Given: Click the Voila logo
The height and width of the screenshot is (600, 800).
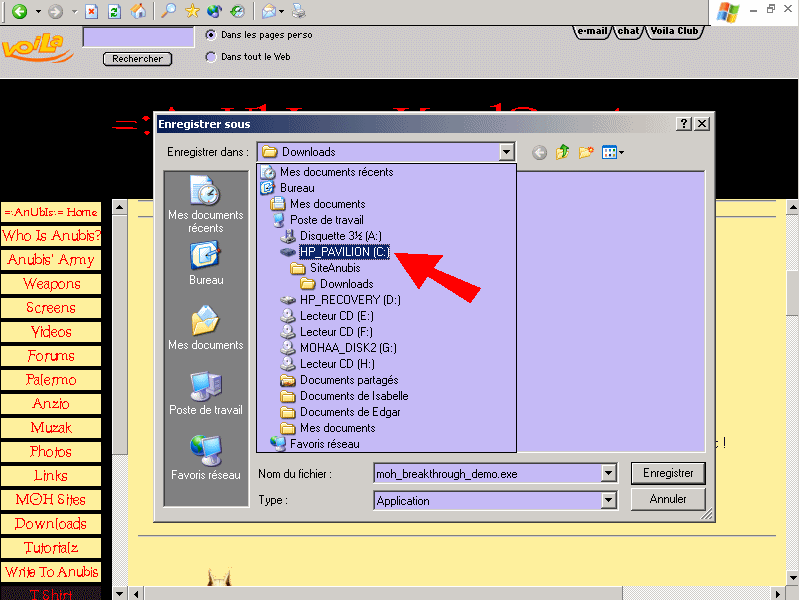Looking at the screenshot, I should (x=36, y=49).
